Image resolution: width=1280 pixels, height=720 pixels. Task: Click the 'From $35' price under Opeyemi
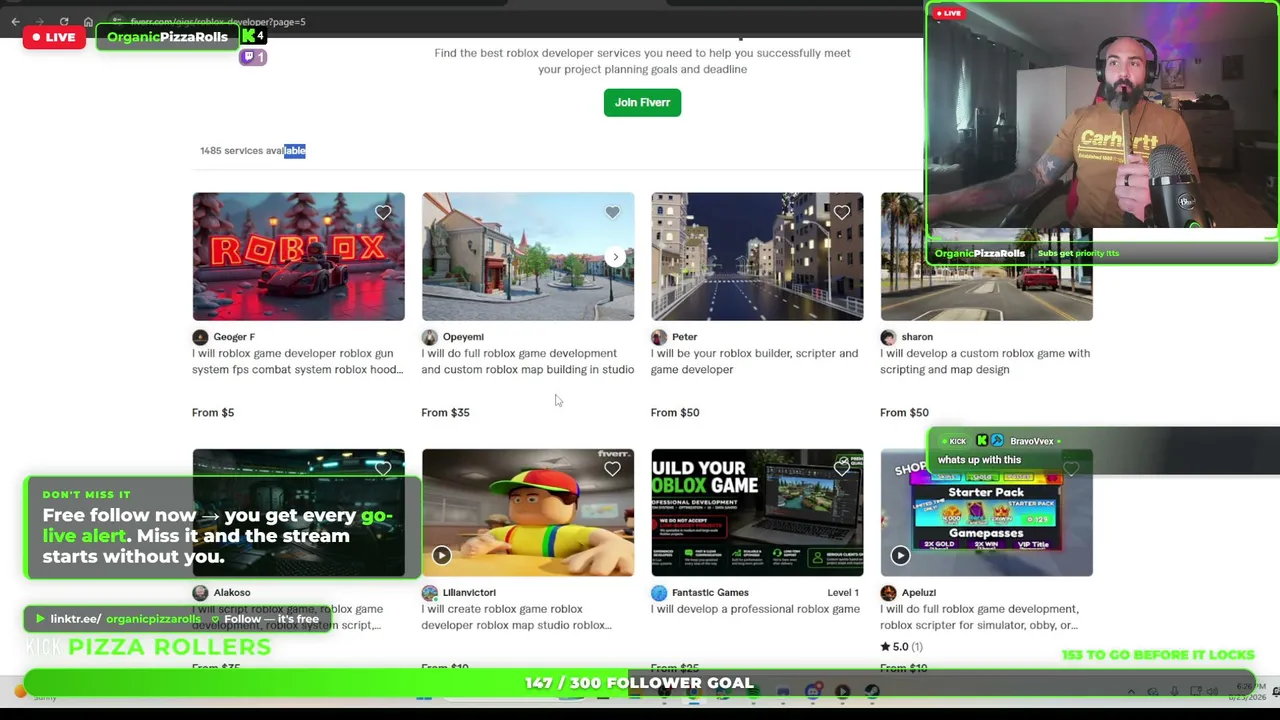445,412
